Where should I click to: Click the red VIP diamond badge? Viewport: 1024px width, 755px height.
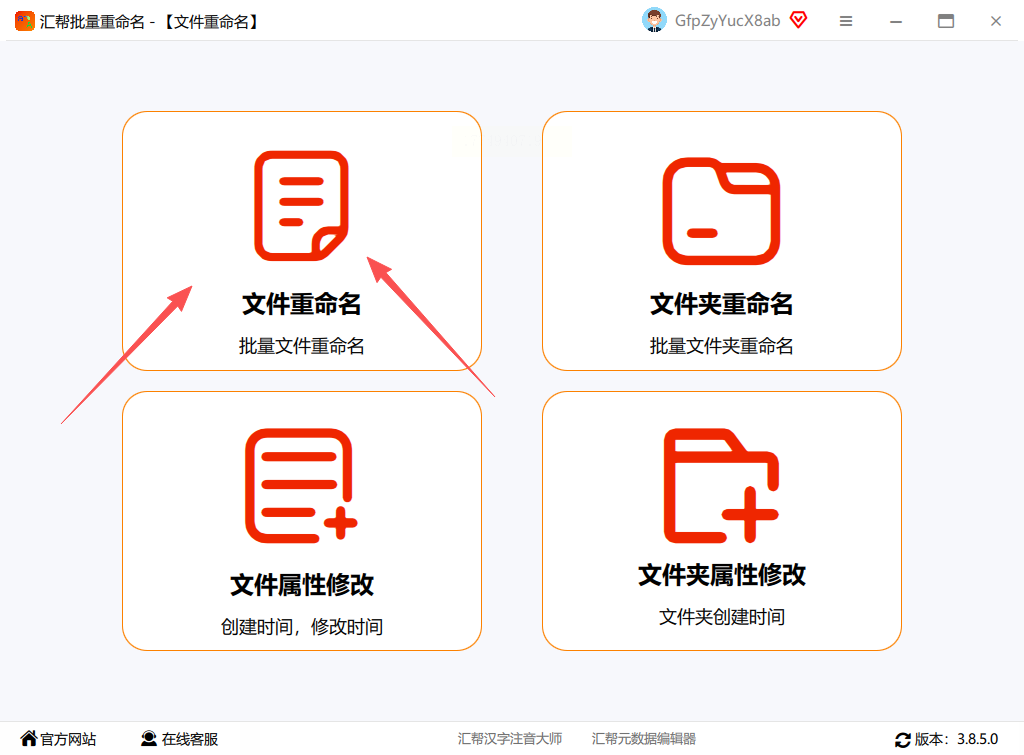[798, 20]
